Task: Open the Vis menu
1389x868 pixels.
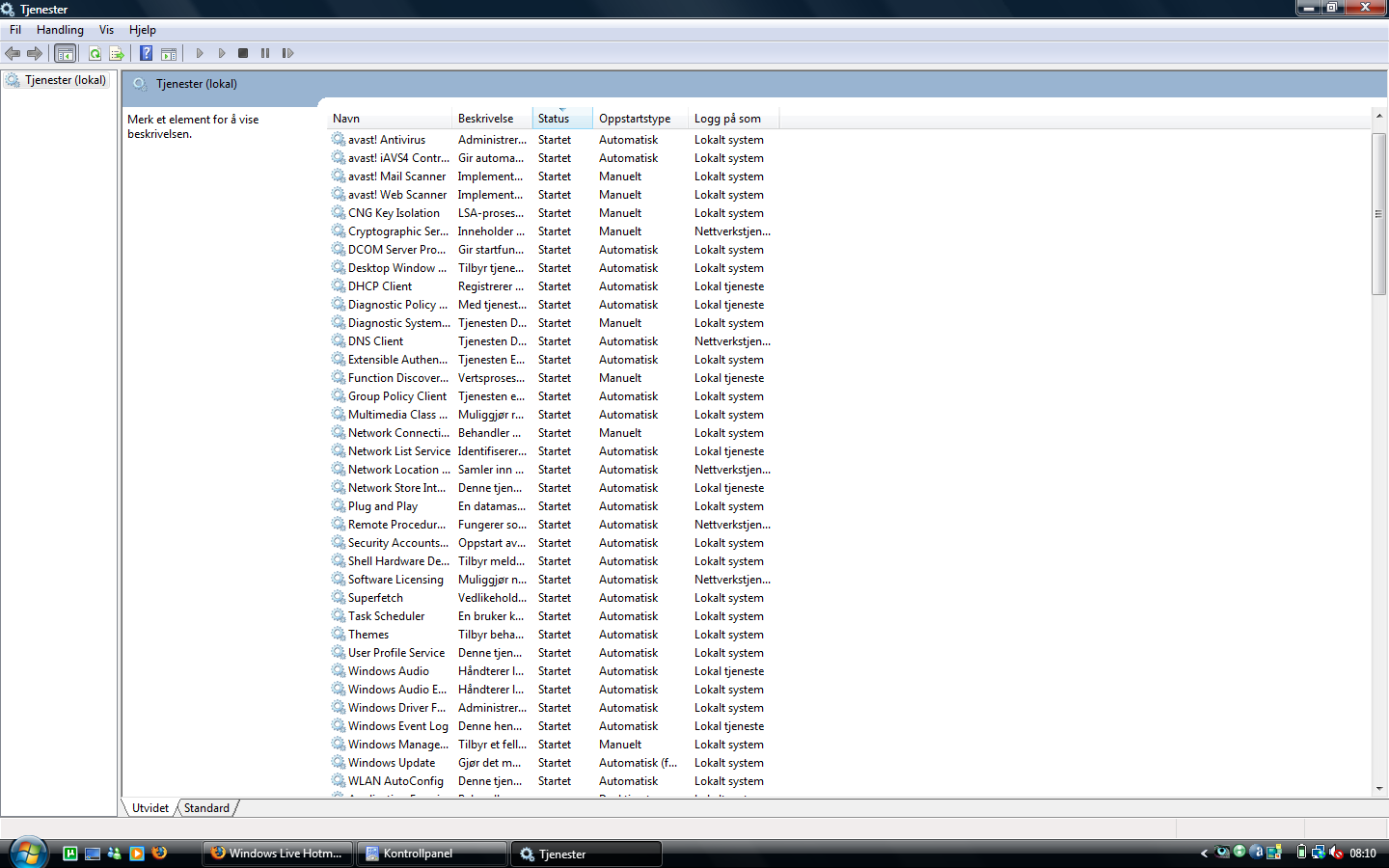Action: 106,30
